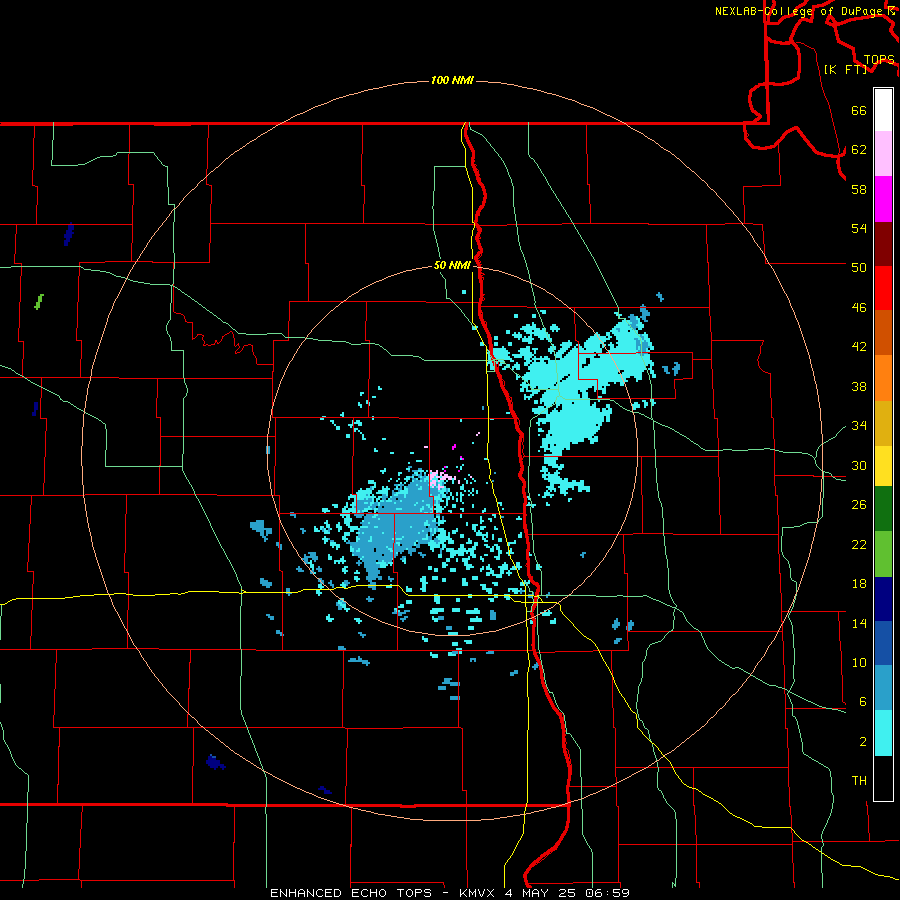Click the legend value 22
This screenshot has width=900, height=900.
click(x=859, y=544)
